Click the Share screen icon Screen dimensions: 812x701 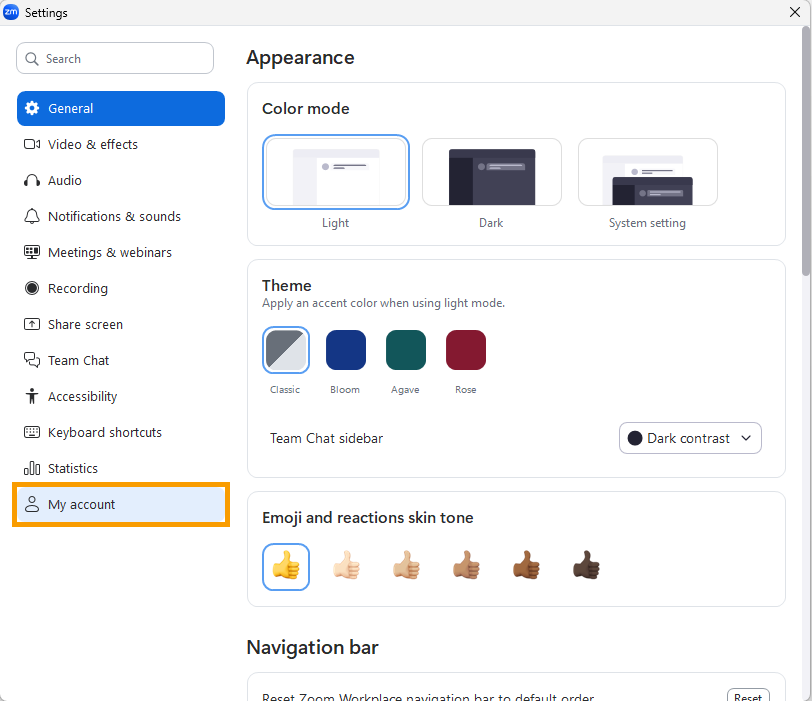pos(31,325)
